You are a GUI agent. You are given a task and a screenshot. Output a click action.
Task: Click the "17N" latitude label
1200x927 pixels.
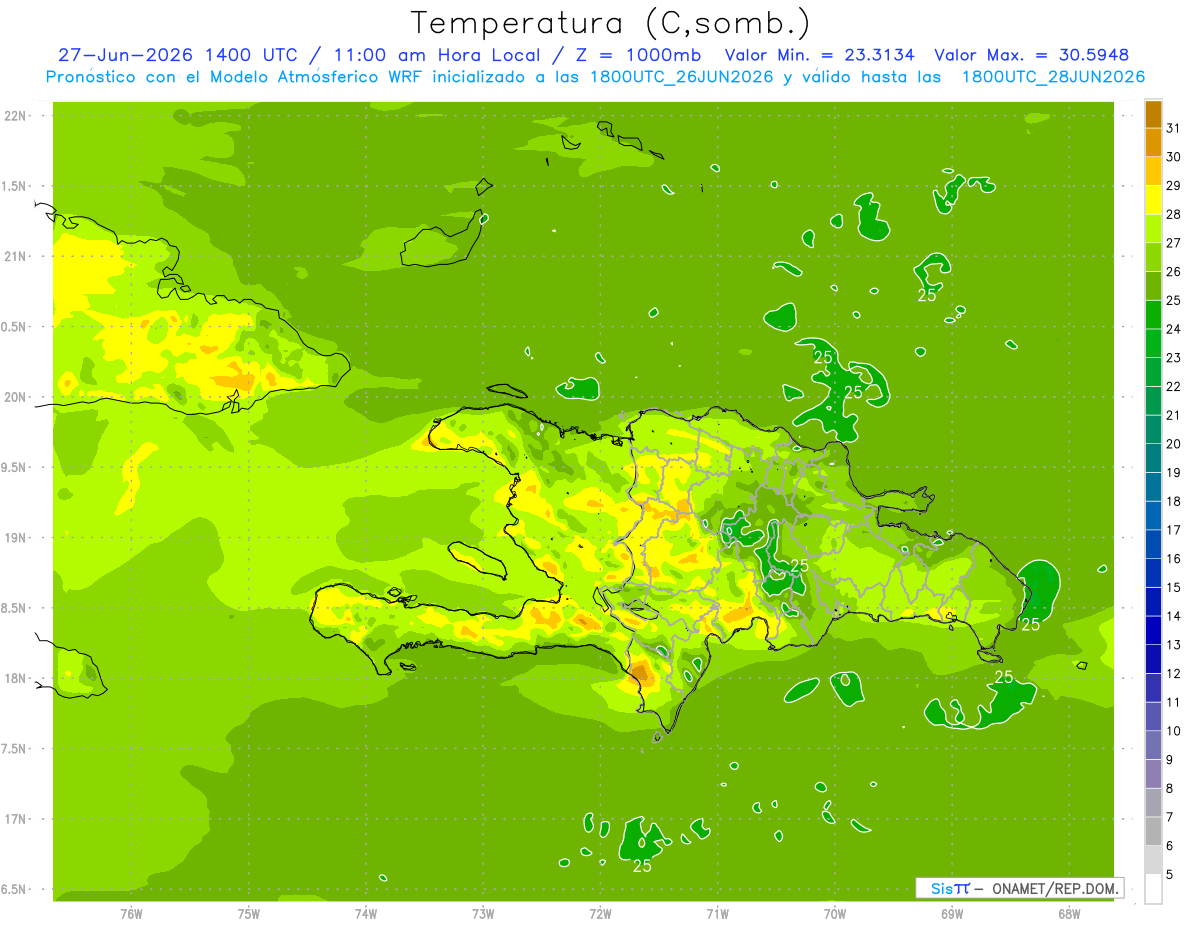[15, 819]
